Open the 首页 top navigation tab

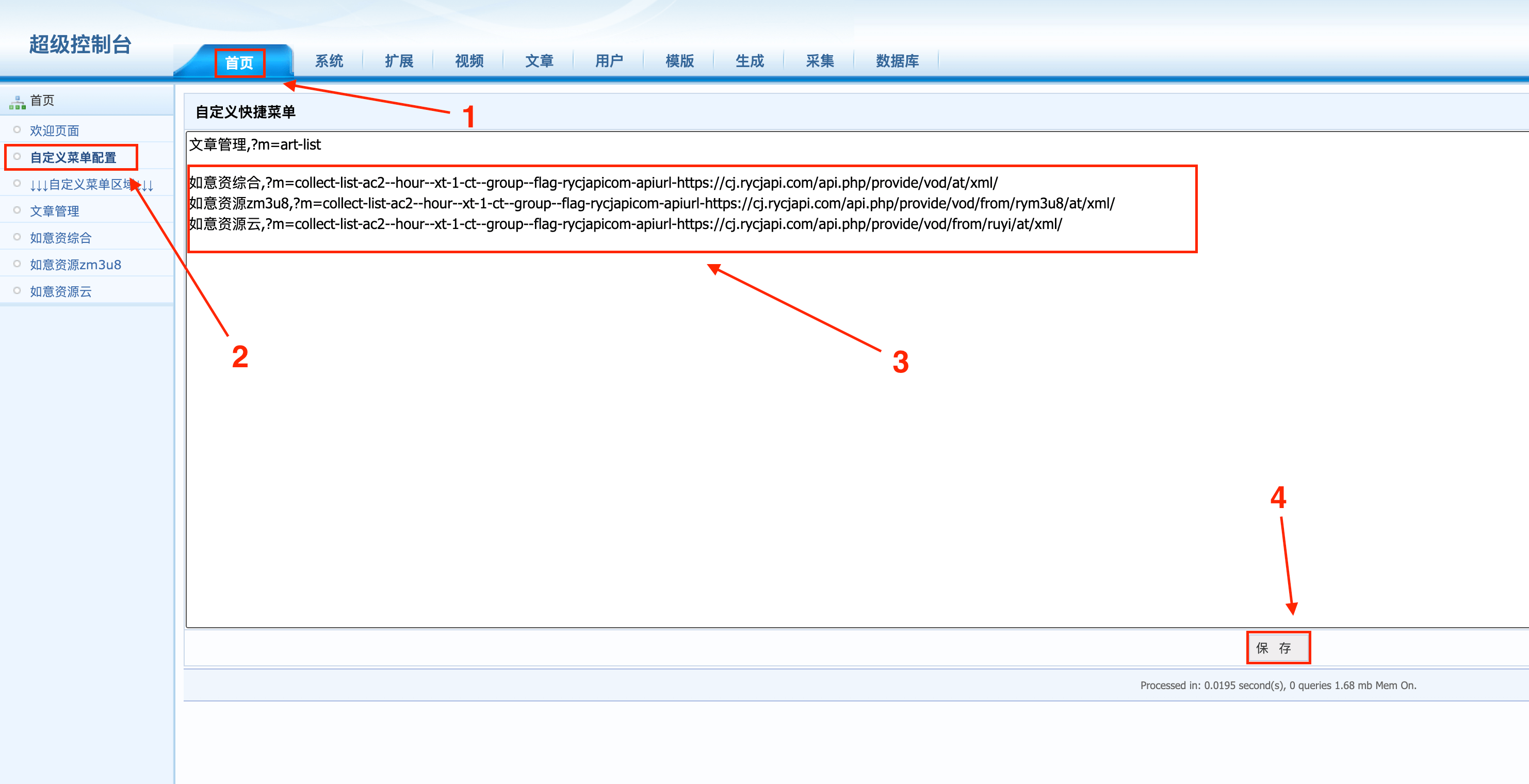pyautogui.click(x=239, y=62)
